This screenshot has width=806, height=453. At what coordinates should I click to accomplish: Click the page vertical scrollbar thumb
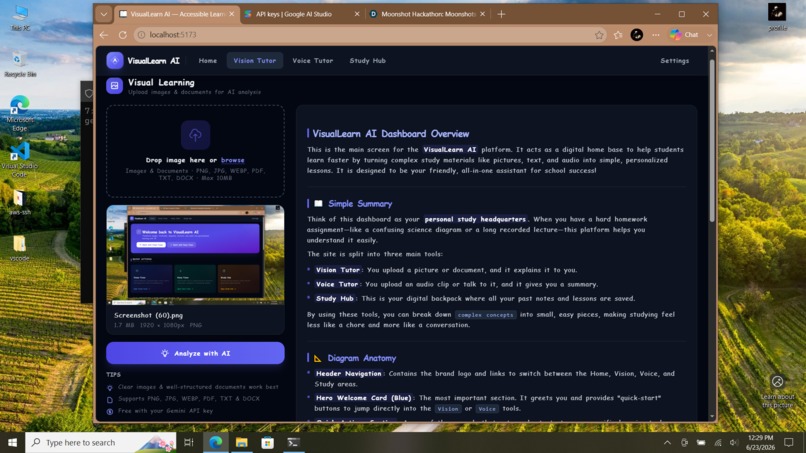coord(712,140)
